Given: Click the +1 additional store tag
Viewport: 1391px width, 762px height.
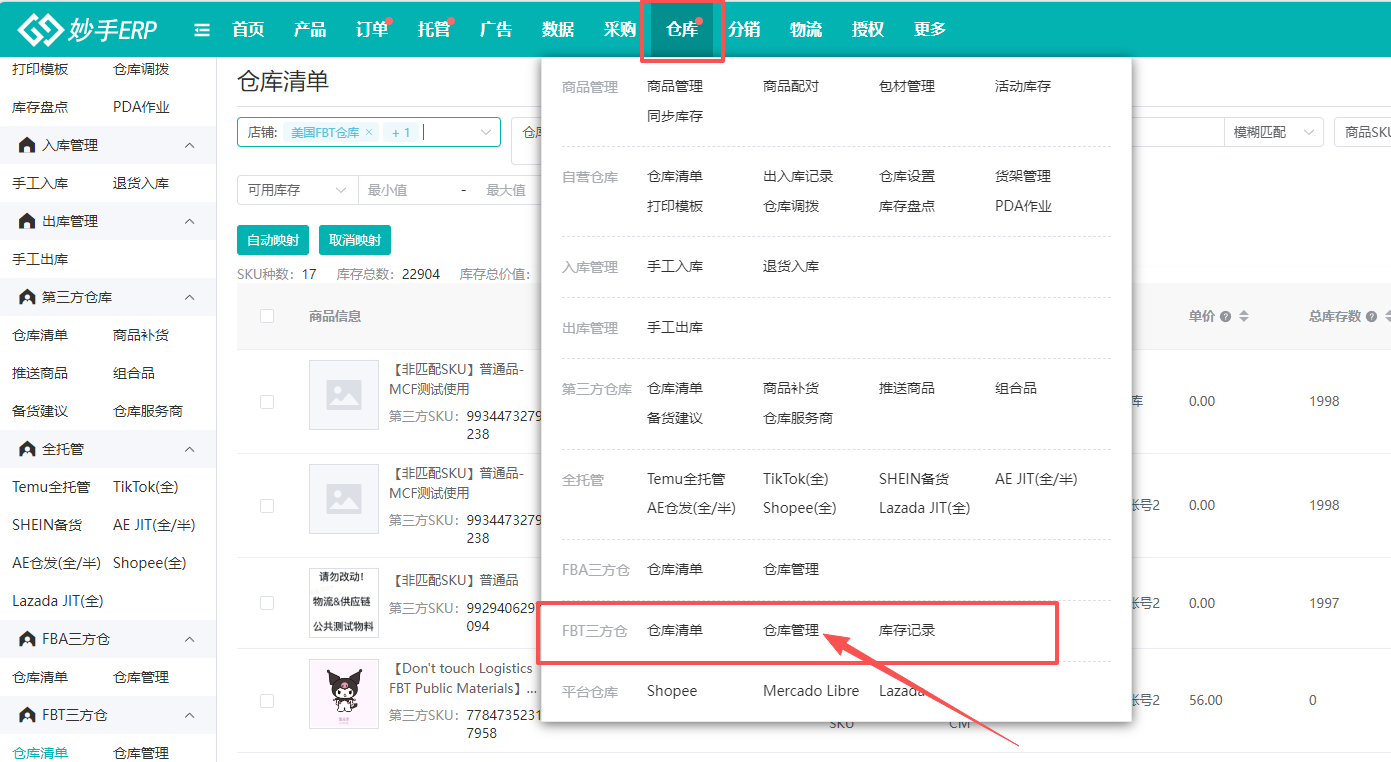Looking at the screenshot, I should [400, 132].
